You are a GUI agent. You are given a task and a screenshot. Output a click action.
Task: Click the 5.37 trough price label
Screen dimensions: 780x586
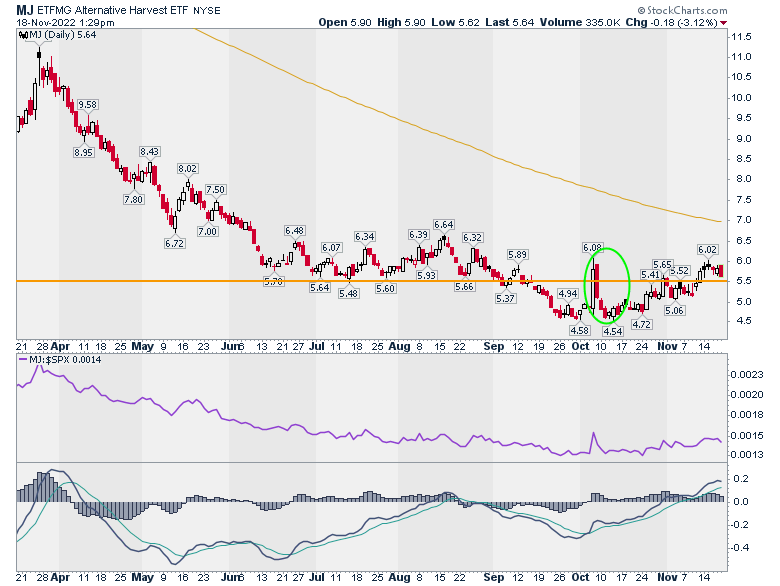tap(505, 298)
